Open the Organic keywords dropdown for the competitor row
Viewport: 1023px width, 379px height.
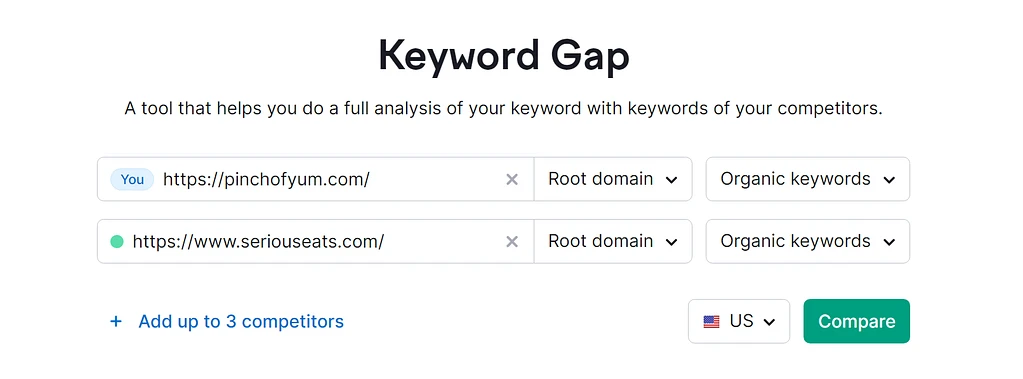(x=808, y=241)
